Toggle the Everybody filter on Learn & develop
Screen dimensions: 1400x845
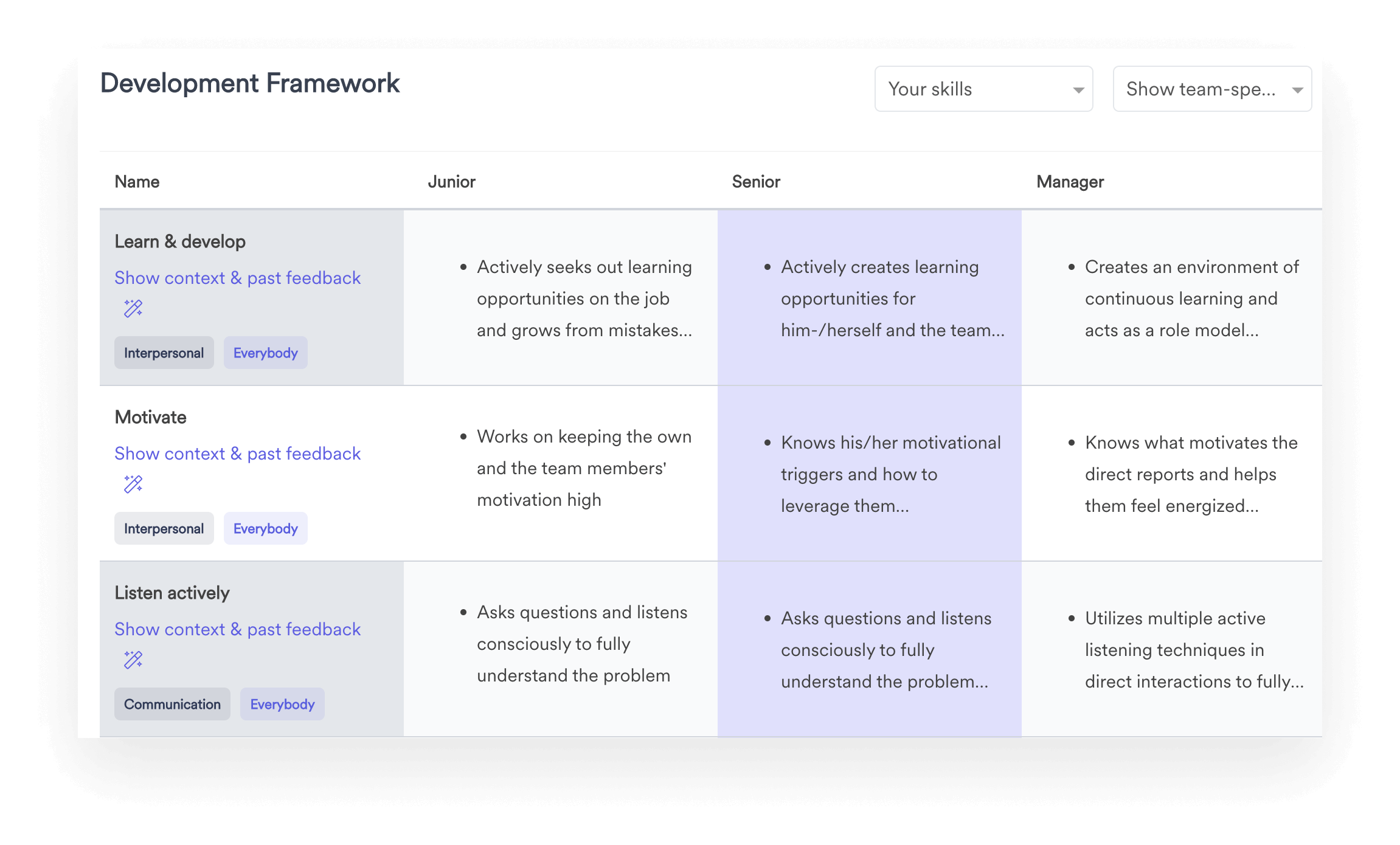[265, 352]
